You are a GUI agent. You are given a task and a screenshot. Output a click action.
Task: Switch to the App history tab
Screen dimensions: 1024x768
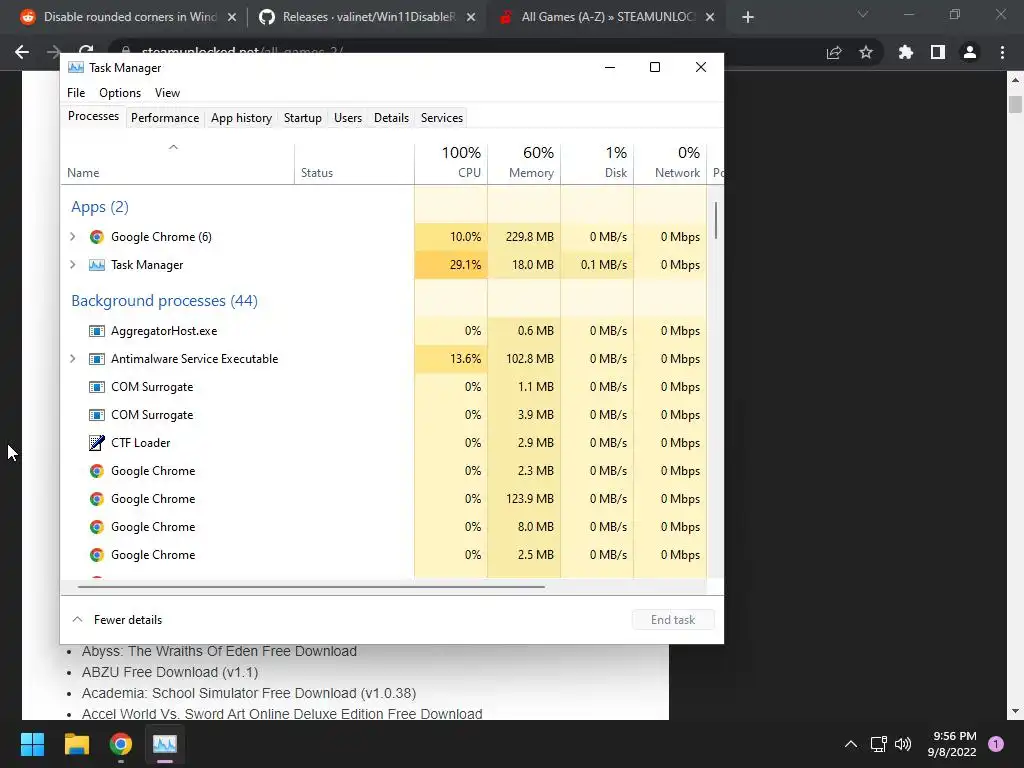coord(241,118)
